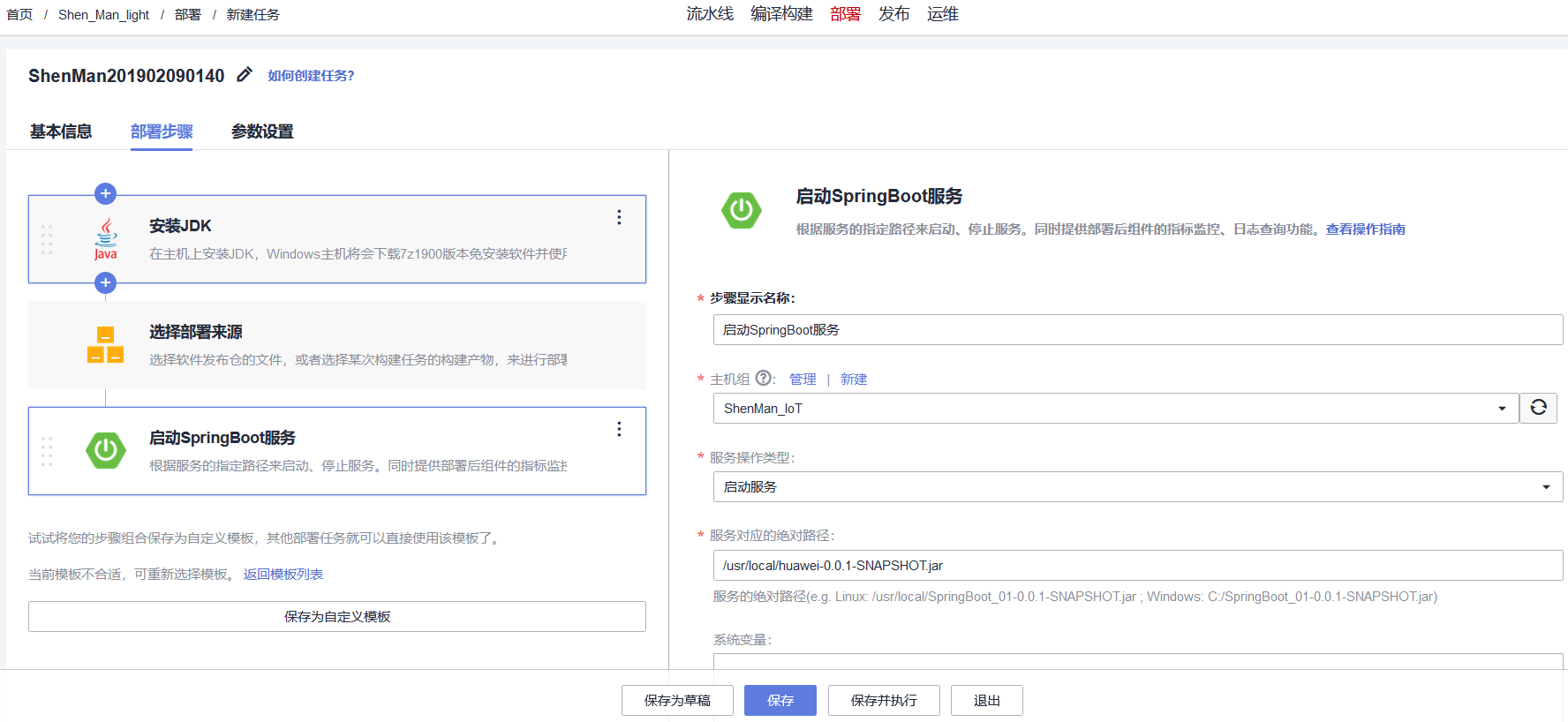Viewport: 1568px width, 722px height.
Task: Go to 首页 in the breadcrumb
Action: click(19, 15)
